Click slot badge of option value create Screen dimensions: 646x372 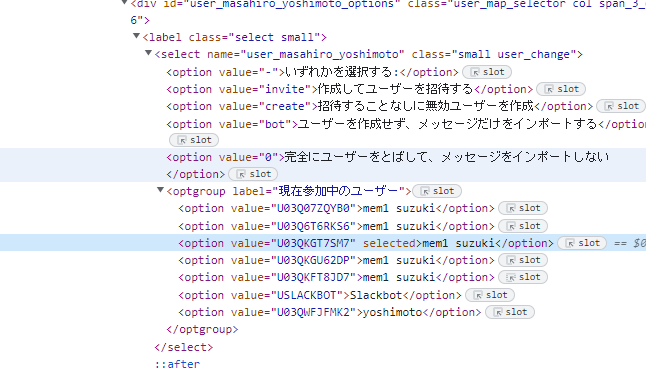[621, 106]
